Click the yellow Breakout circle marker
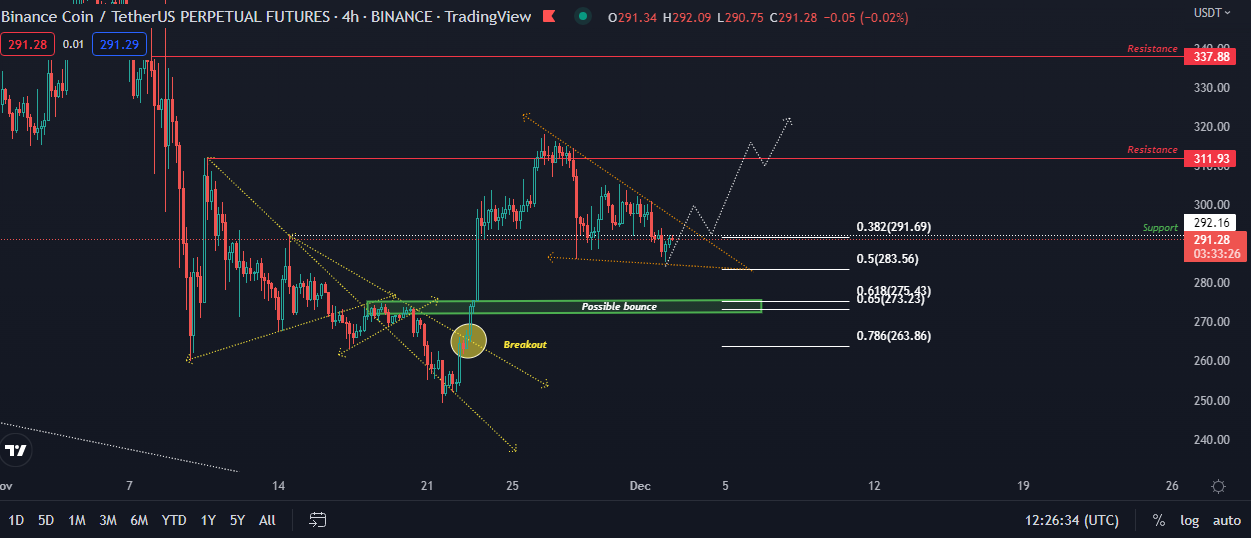 (468, 342)
